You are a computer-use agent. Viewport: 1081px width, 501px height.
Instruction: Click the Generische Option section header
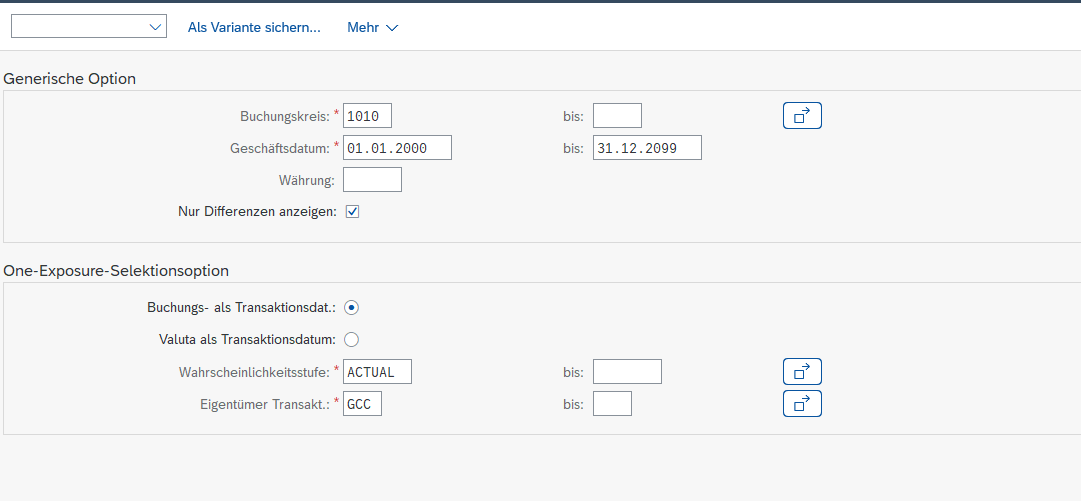pyautogui.click(x=70, y=78)
